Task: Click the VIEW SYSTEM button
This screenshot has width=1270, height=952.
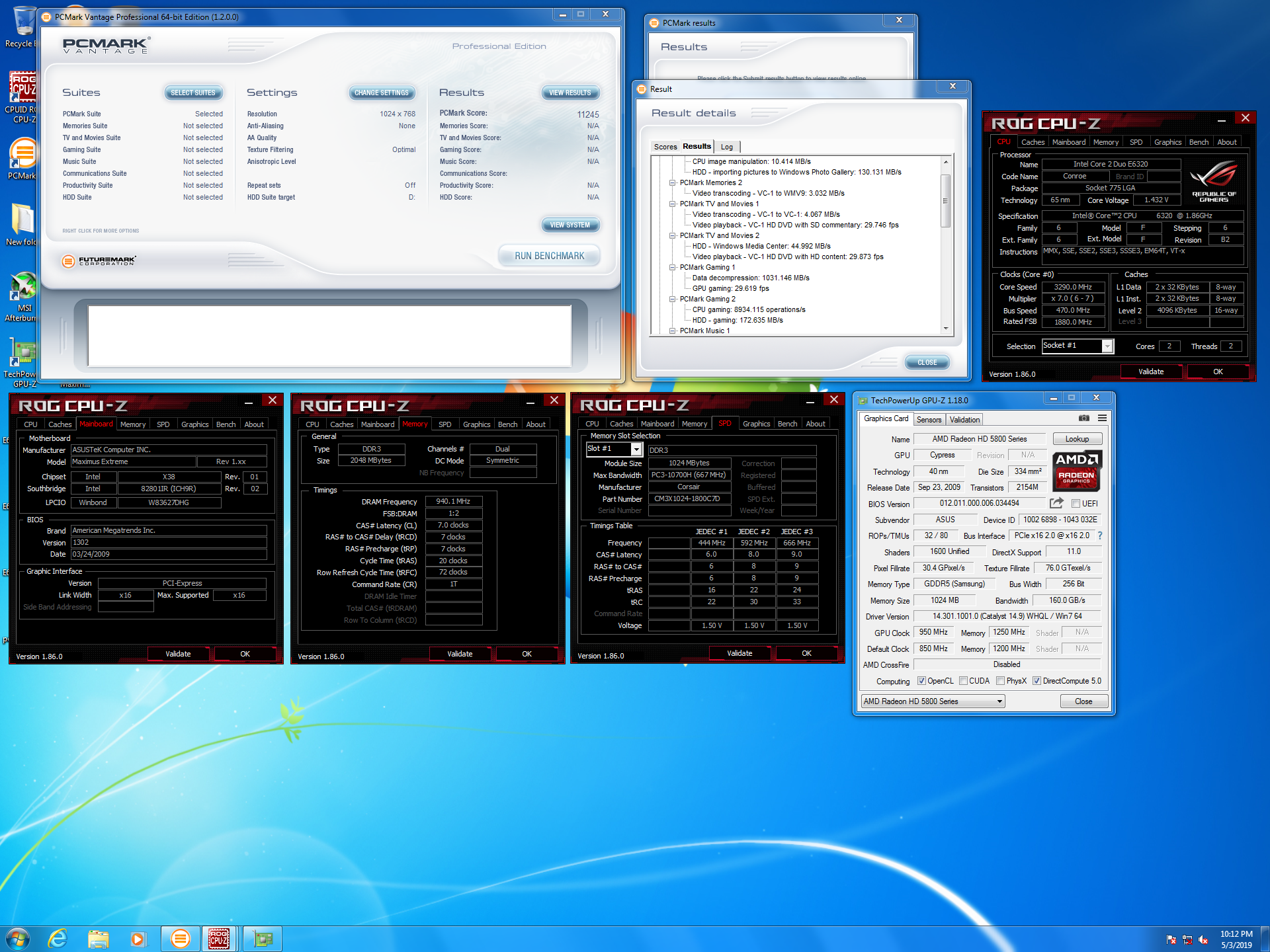Action: pyautogui.click(x=570, y=225)
